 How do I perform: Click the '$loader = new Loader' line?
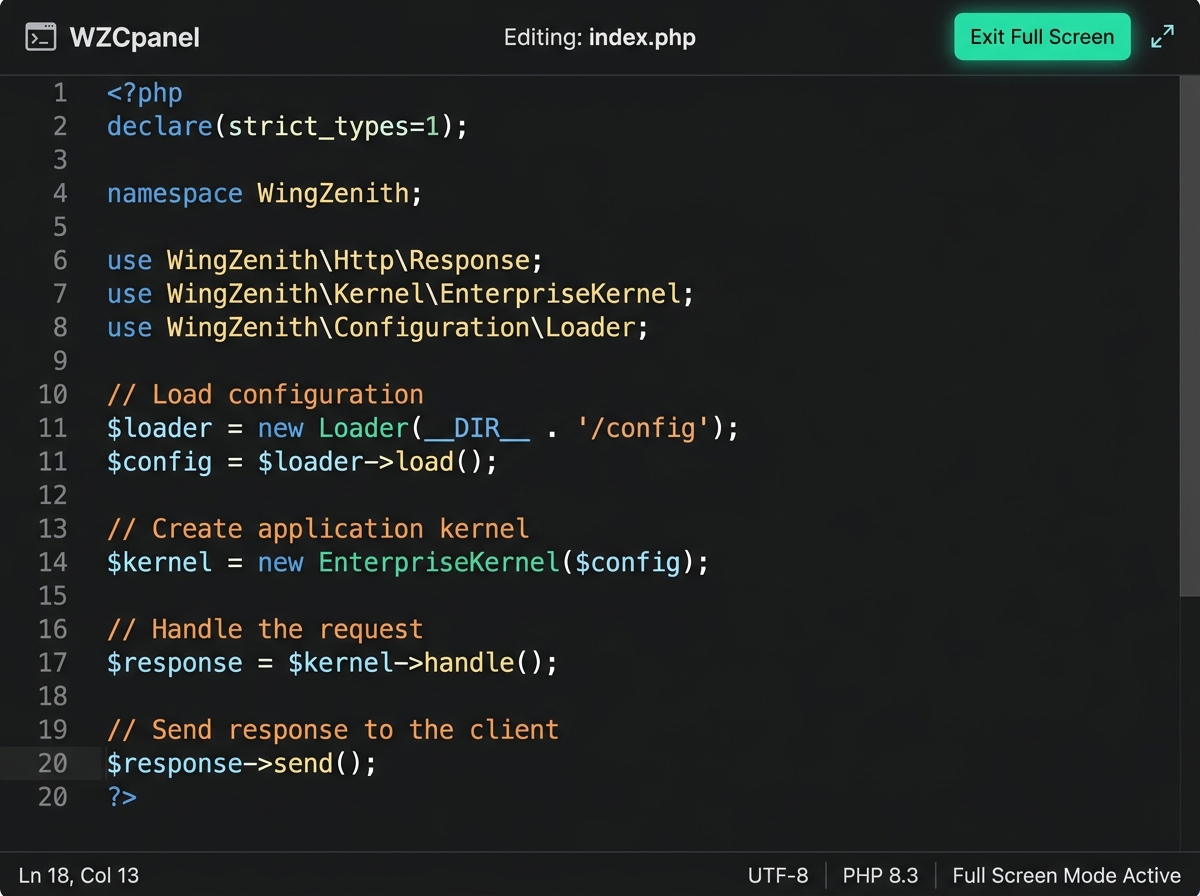423,428
